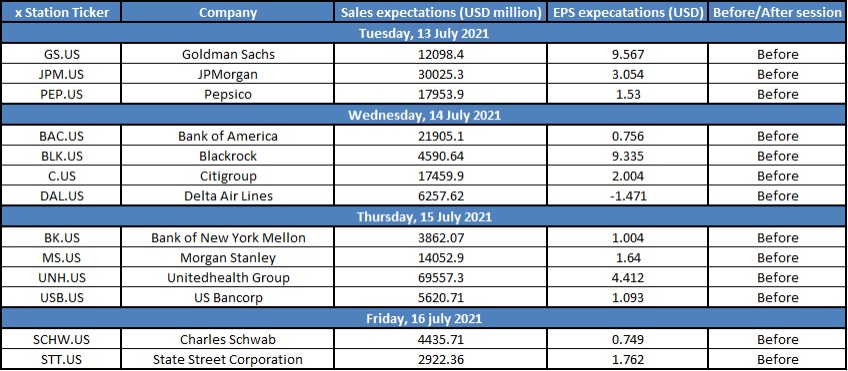Click the Bank of New York Mellon cell
848x371 pixels.
pos(228,238)
